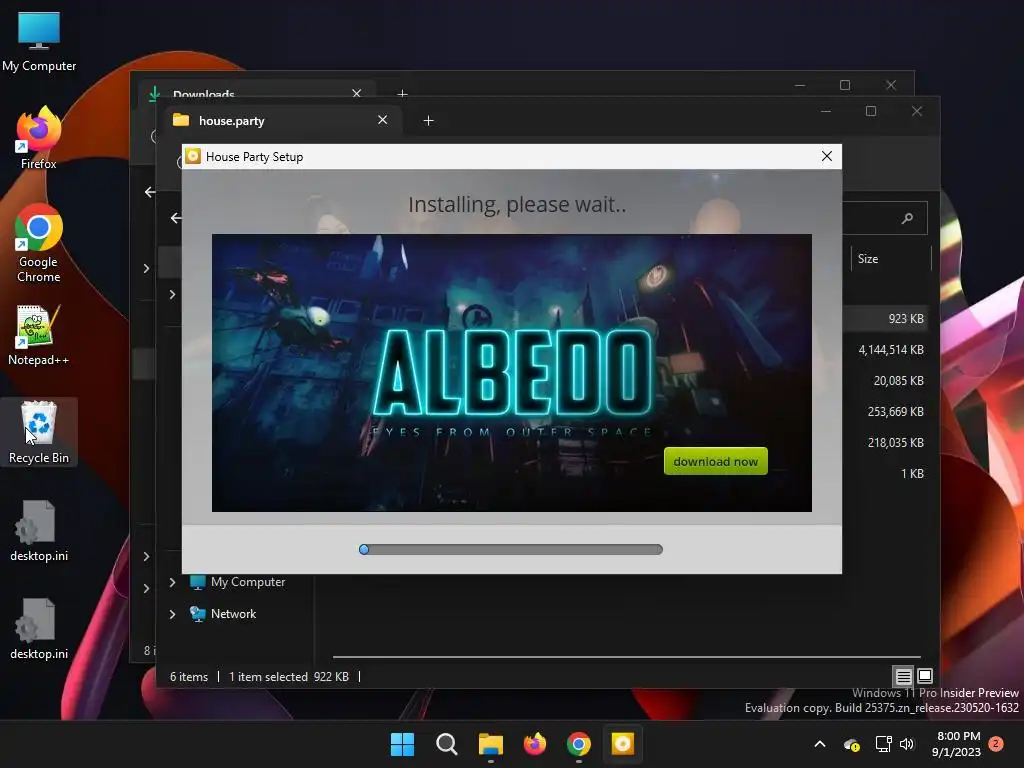The width and height of the screenshot is (1024, 768).
Task: Open the Windows Start menu
Action: (402, 744)
